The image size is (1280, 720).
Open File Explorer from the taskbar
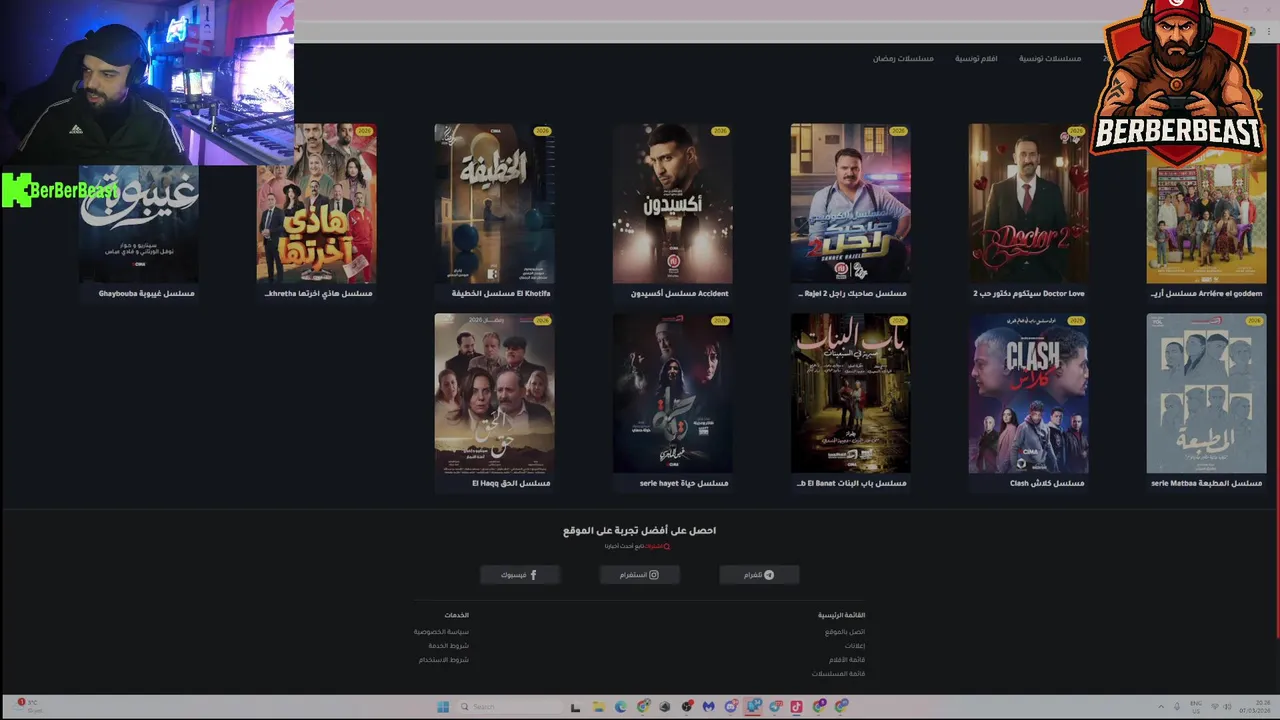tap(598, 706)
